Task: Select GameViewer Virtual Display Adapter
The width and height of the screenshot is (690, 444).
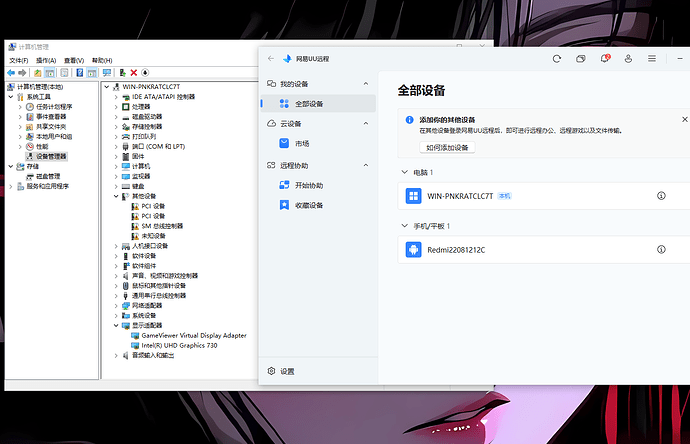Action: (x=189, y=335)
